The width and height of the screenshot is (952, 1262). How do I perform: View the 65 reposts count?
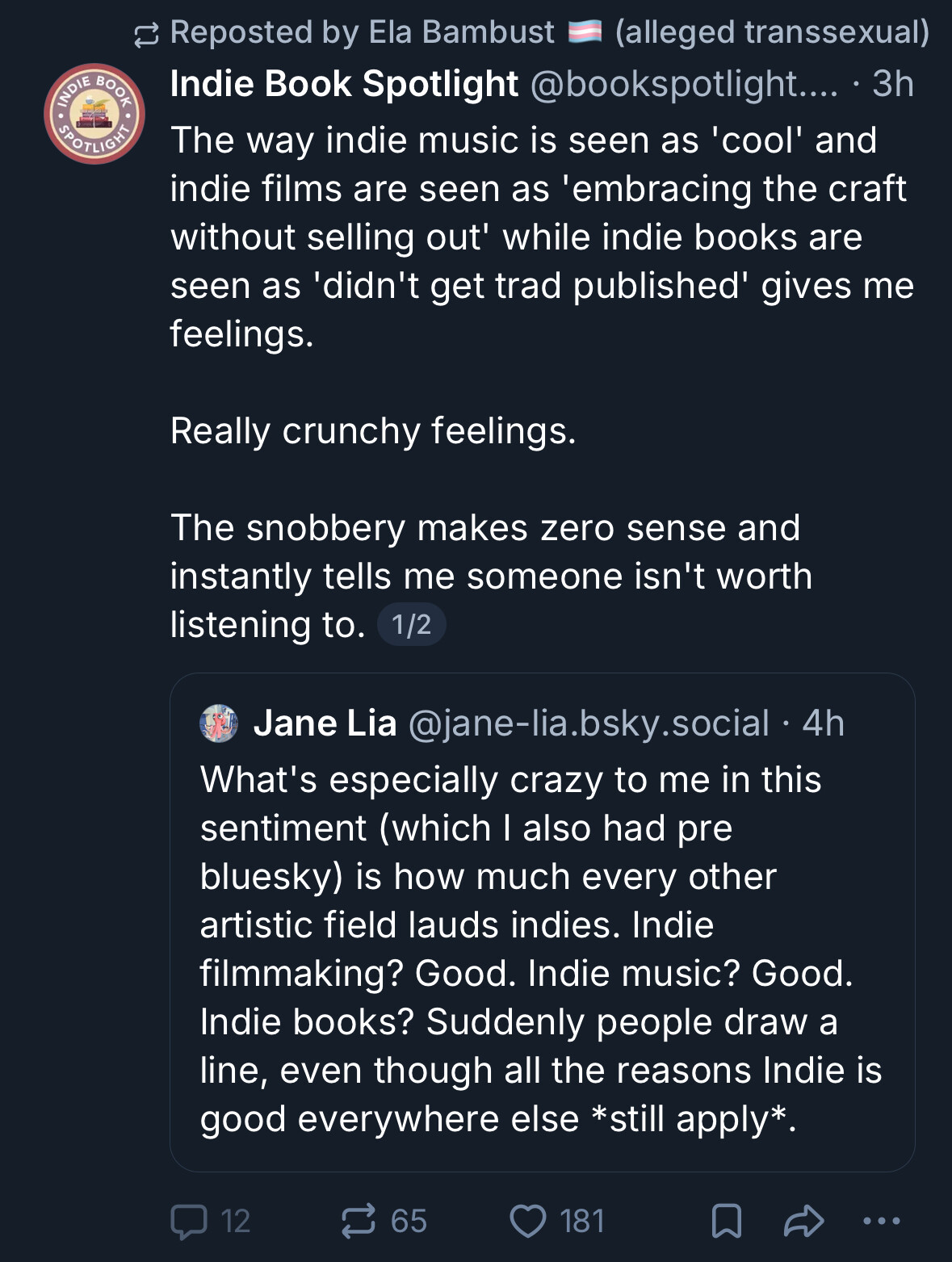pyautogui.click(x=409, y=1221)
